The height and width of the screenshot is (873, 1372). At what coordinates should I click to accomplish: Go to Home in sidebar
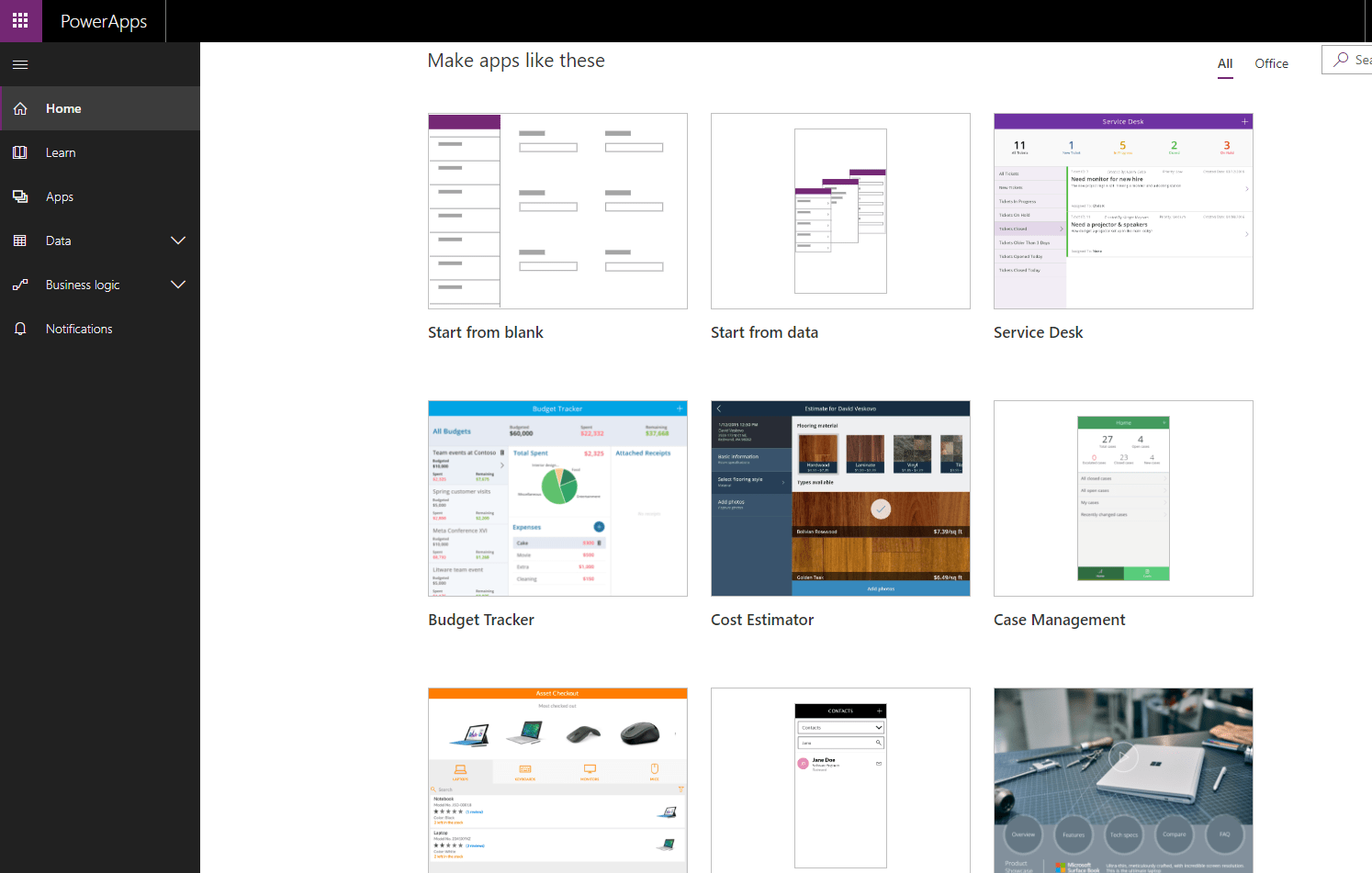[100, 108]
